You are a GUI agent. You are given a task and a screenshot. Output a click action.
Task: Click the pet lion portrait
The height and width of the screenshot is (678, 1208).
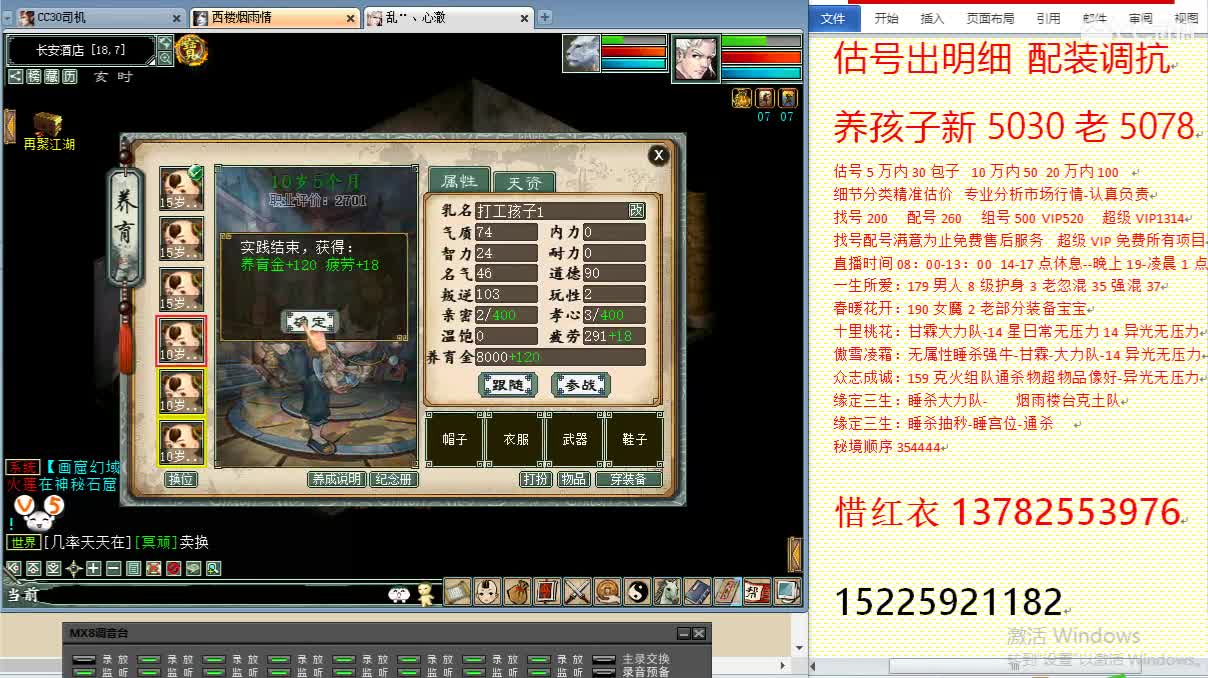tap(581, 53)
